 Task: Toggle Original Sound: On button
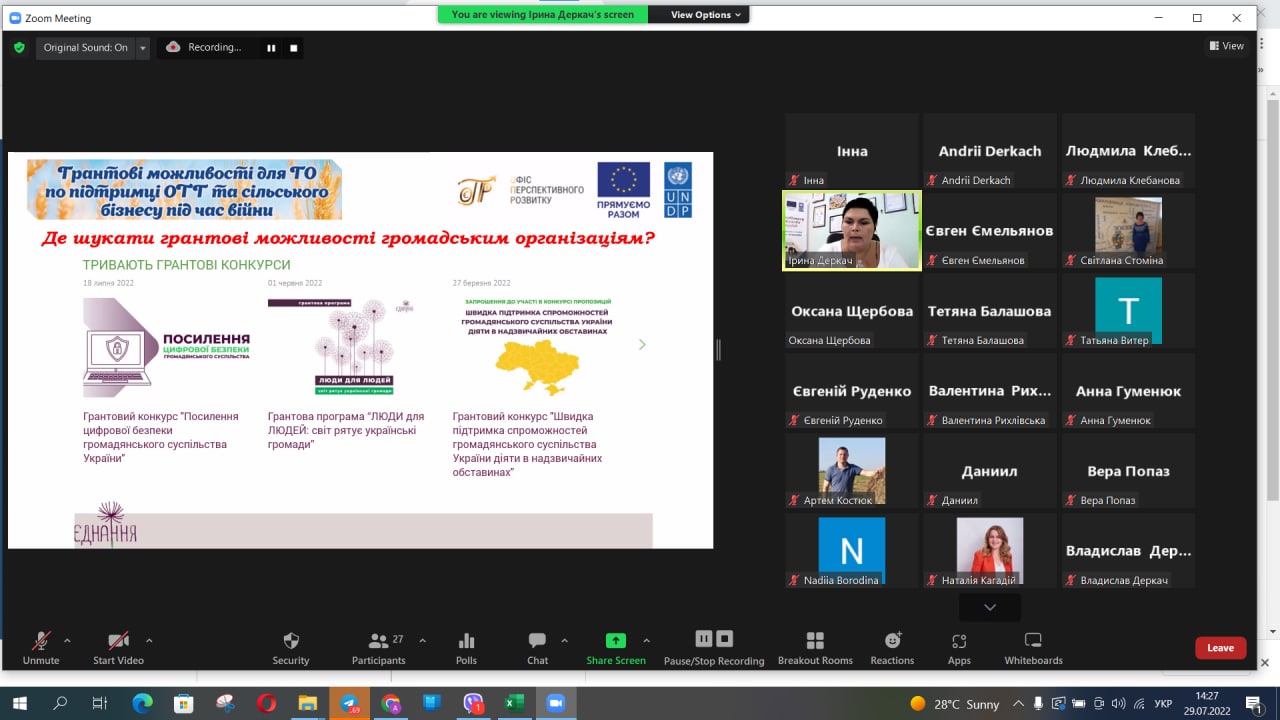(x=85, y=47)
